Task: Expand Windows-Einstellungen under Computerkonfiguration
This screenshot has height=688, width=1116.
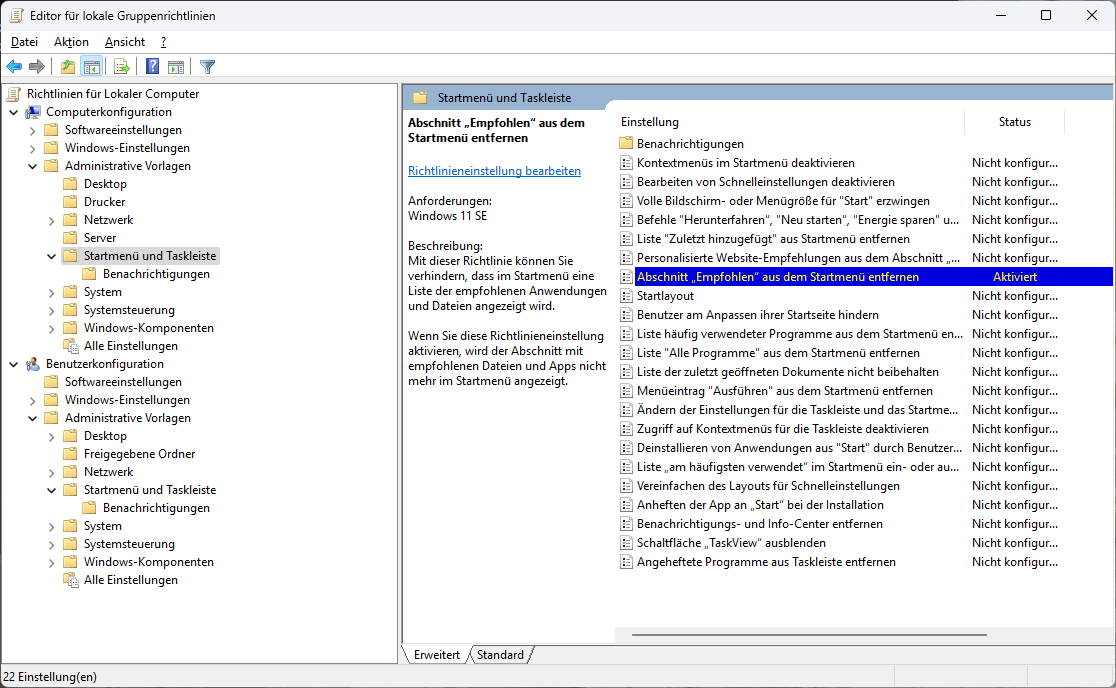Action: coord(33,149)
